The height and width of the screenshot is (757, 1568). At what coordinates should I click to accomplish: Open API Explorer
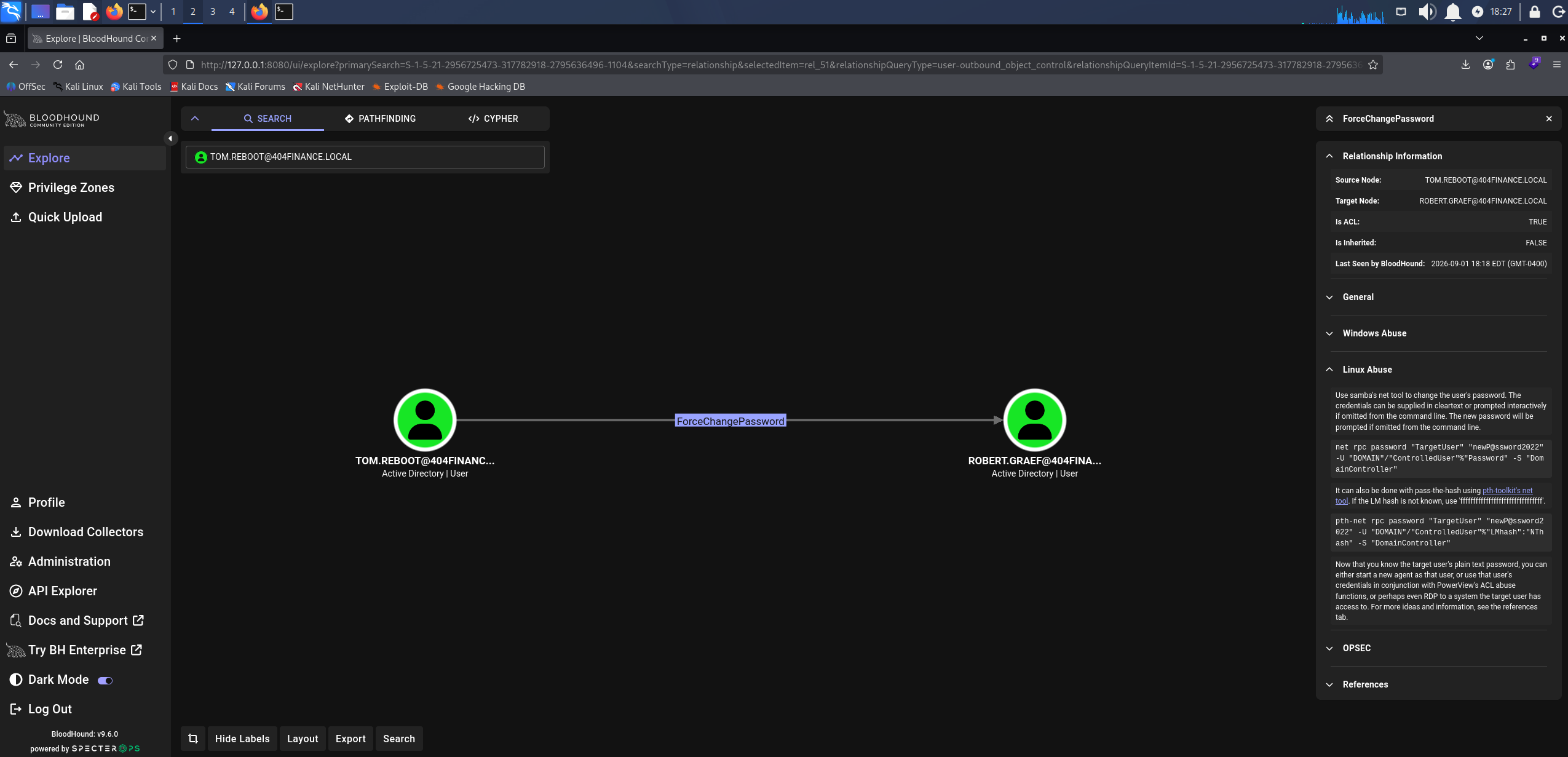click(84, 591)
